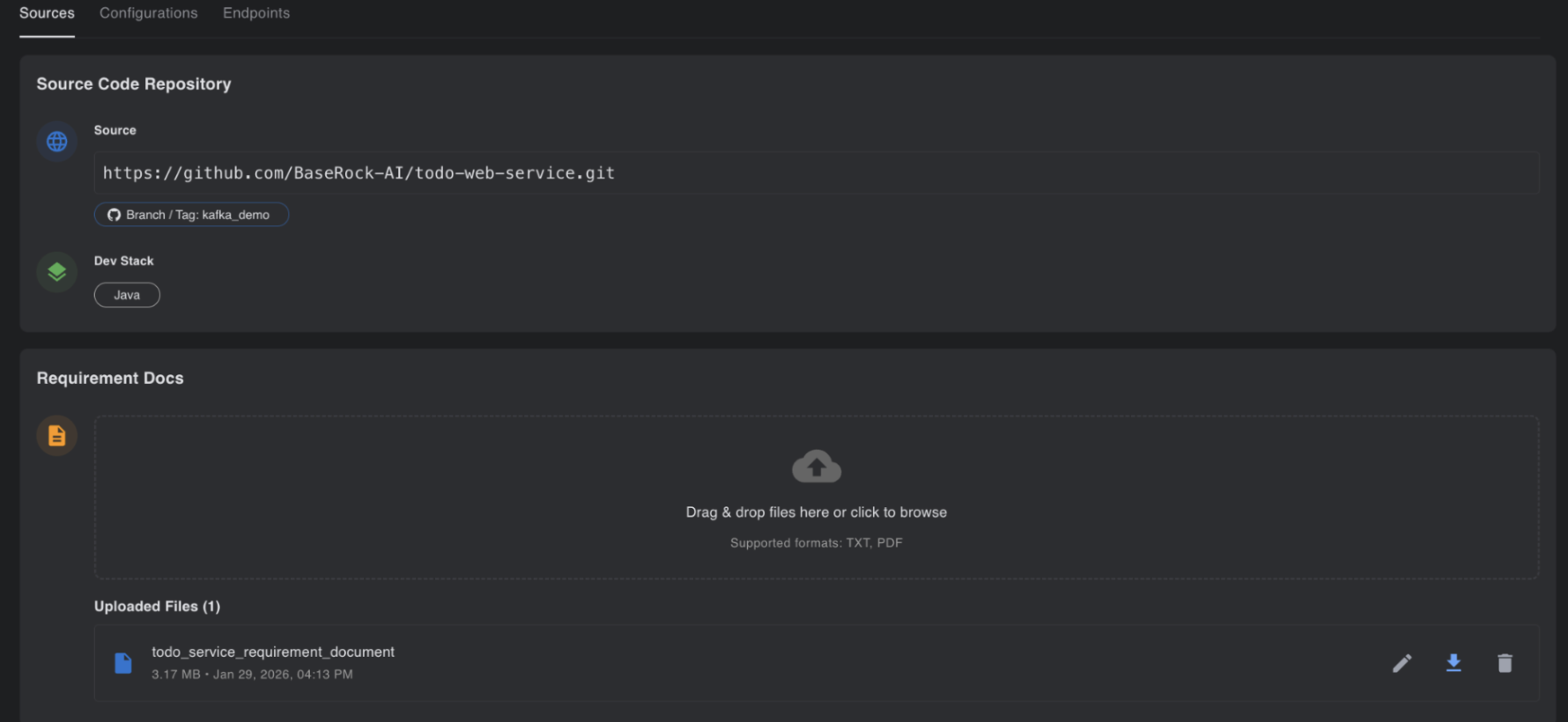Click the blue globe Source icon

(57, 142)
